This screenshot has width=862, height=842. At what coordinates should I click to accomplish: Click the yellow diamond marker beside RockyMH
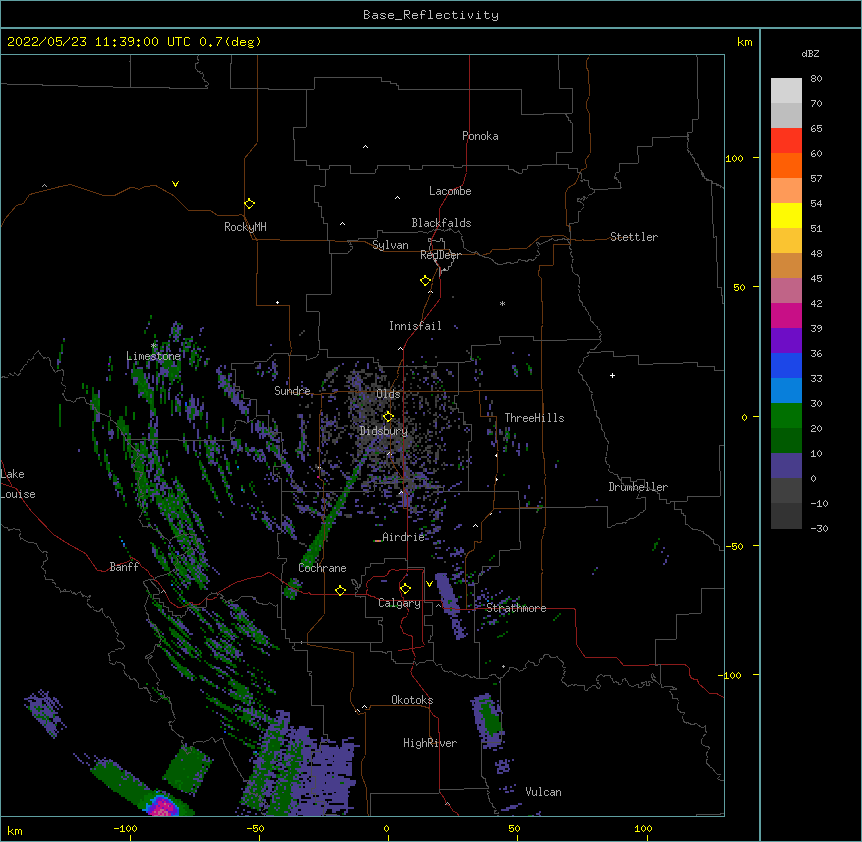click(x=250, y=204)
